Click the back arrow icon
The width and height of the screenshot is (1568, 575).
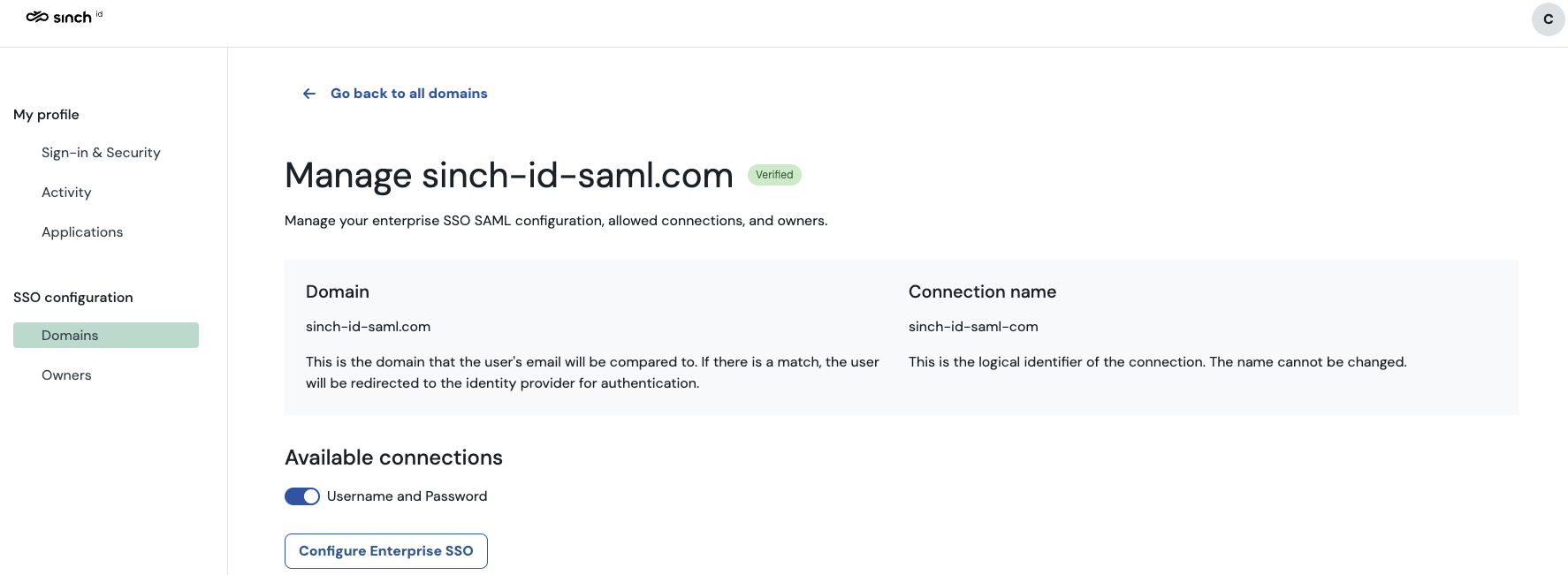309,94
